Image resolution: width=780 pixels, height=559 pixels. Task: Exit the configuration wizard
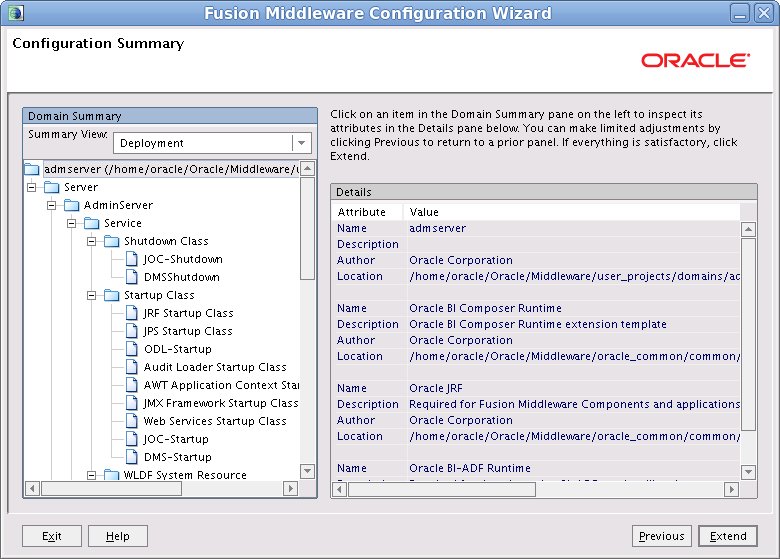(52, 536)
